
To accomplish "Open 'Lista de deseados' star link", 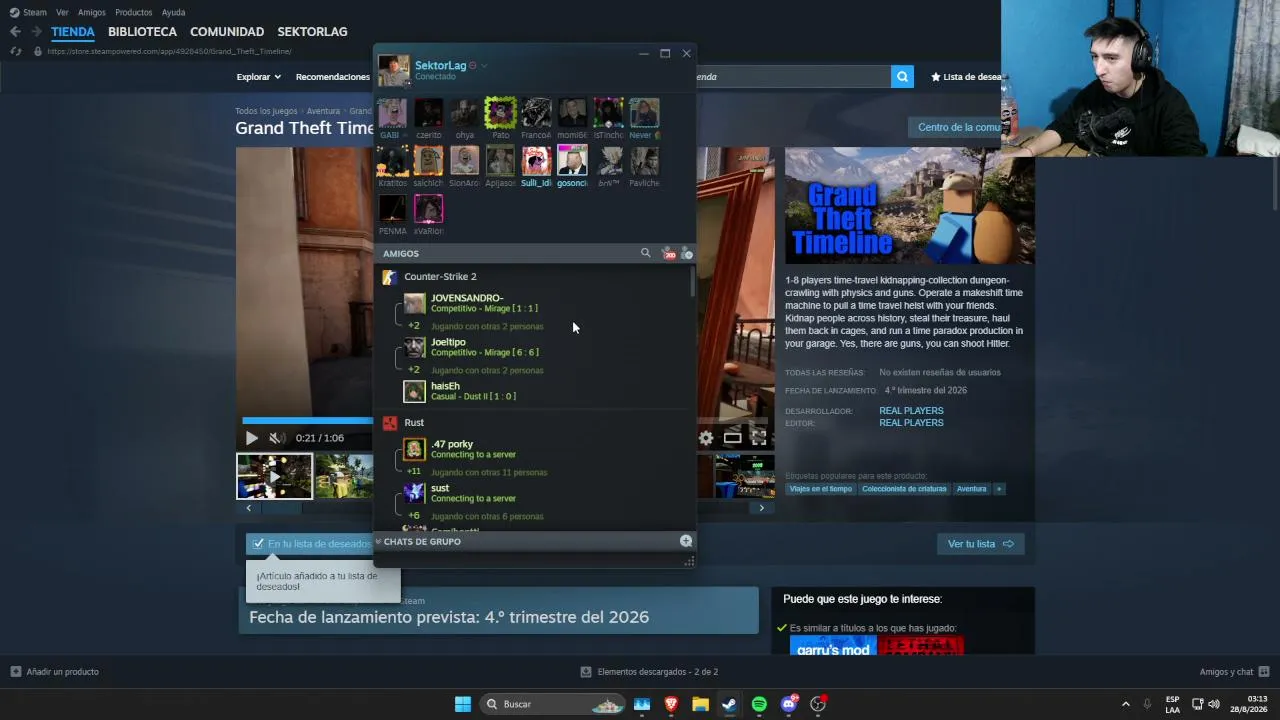I will [966, 77].
